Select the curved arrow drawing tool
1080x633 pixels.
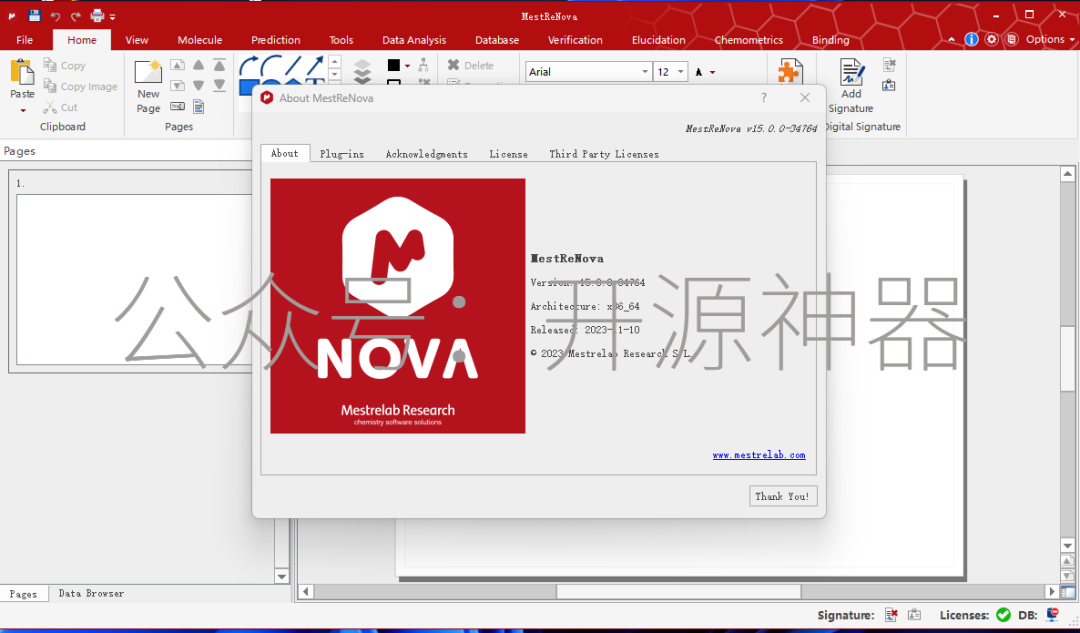(249, 66)
